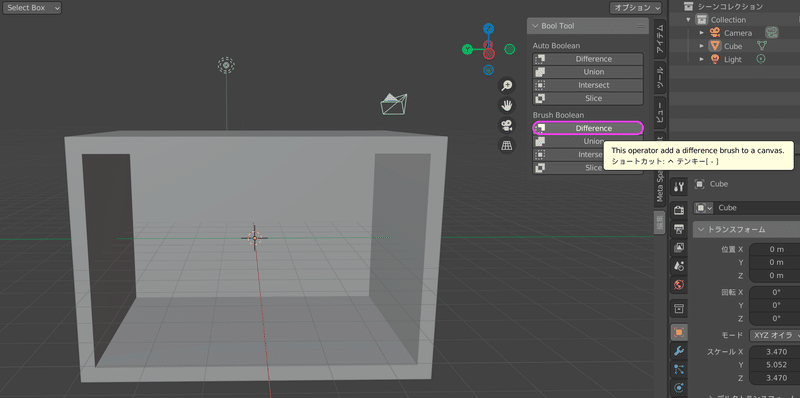Click Auto Boolean Union button
The height and width of the screenshot is (398, 800).
pos(588,72)
